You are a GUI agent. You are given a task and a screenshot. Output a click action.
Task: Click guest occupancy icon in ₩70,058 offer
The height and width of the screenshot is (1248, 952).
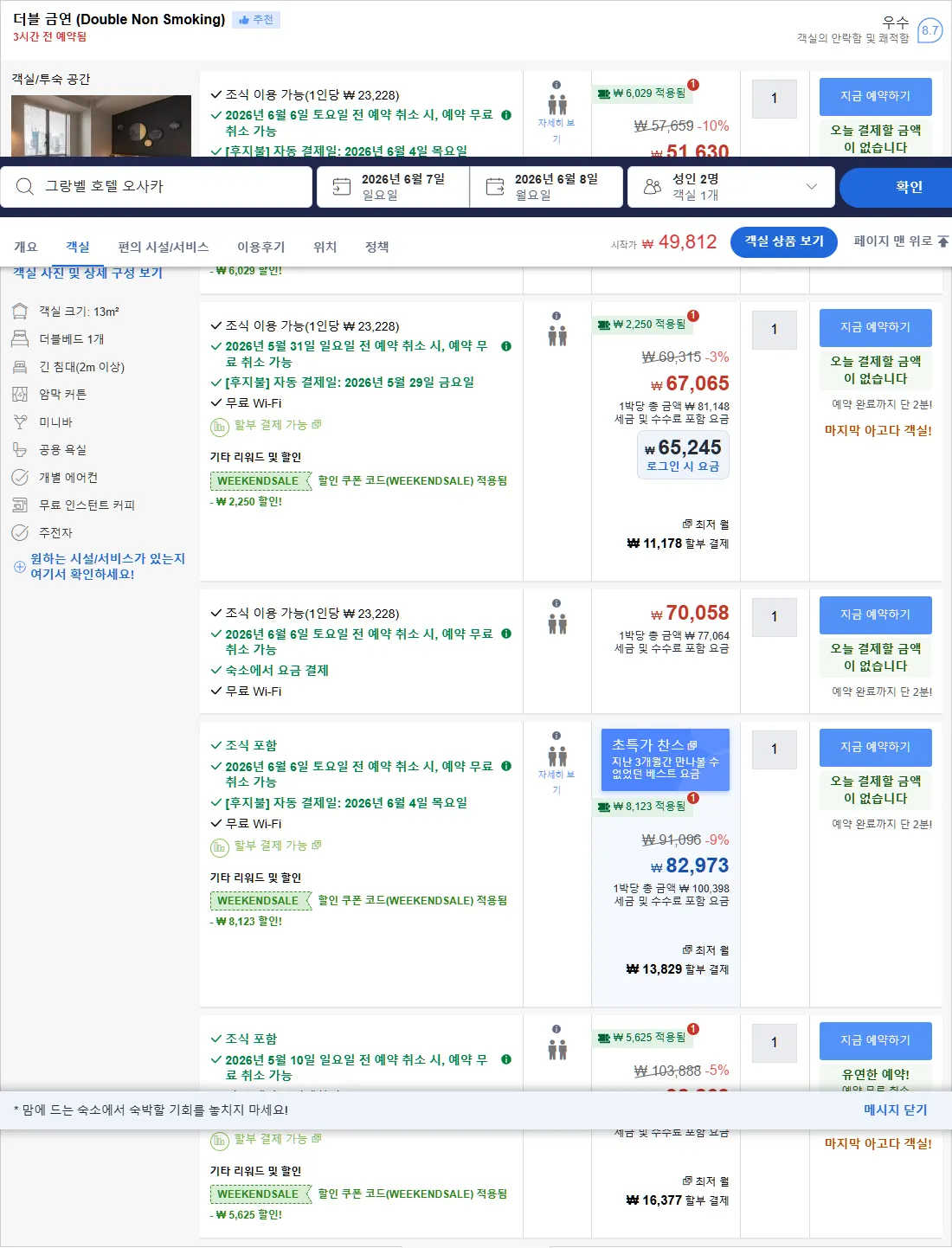coord(557,623)
